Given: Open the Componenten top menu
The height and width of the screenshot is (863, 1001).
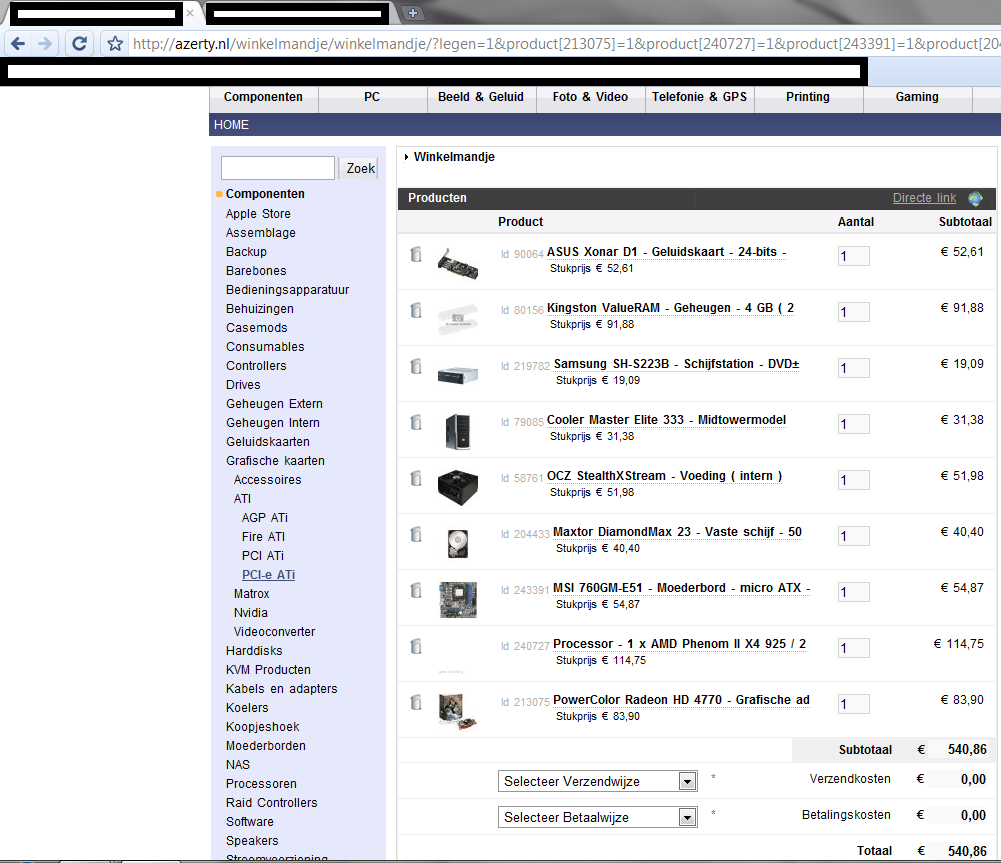Looking at the screenshot, I should (x=263, y=97).
